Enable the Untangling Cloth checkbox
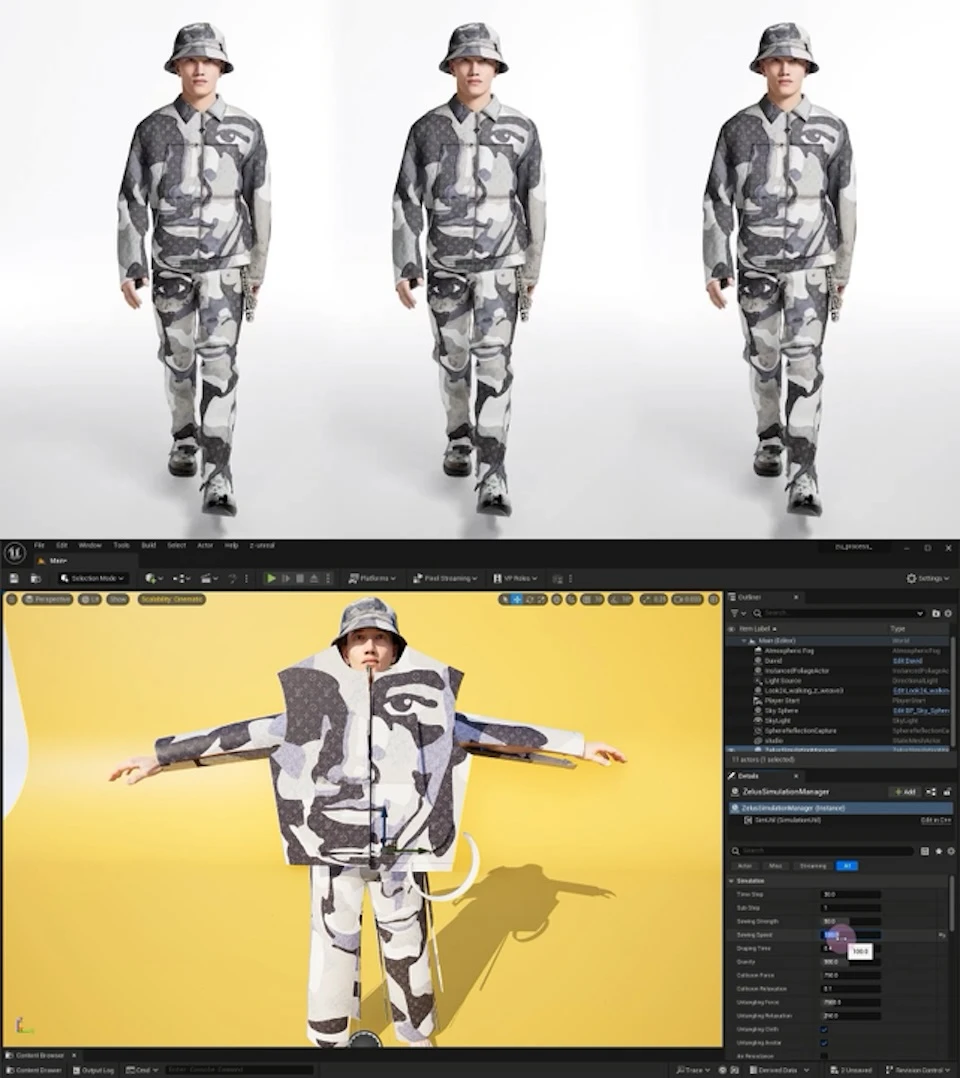 pyautogui.click(x=824, y=1030)
